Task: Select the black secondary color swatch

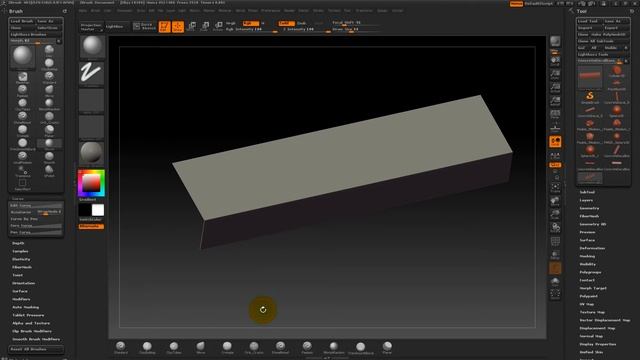Action: [85, 210]
